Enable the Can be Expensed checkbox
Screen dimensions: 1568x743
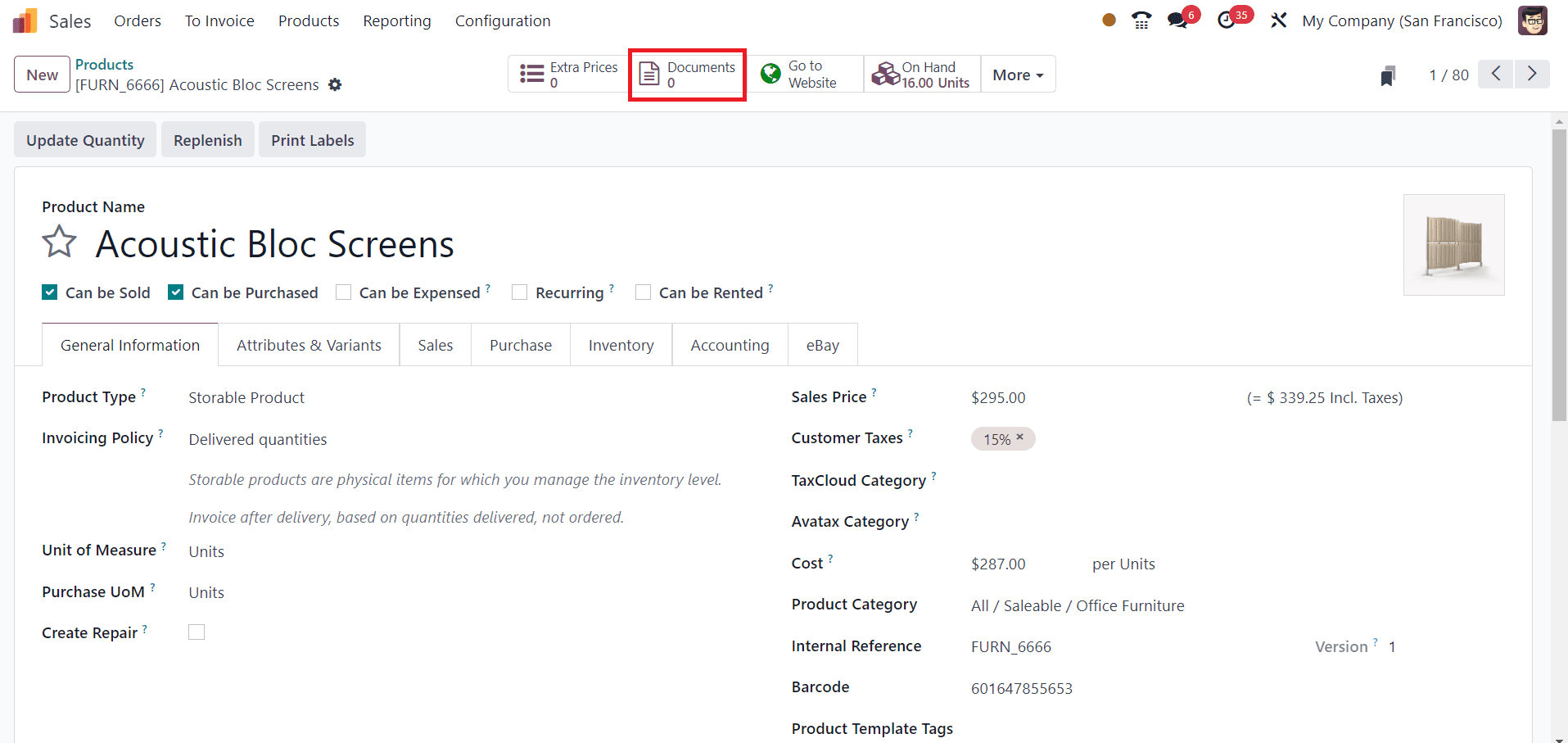tap(344, 292)
